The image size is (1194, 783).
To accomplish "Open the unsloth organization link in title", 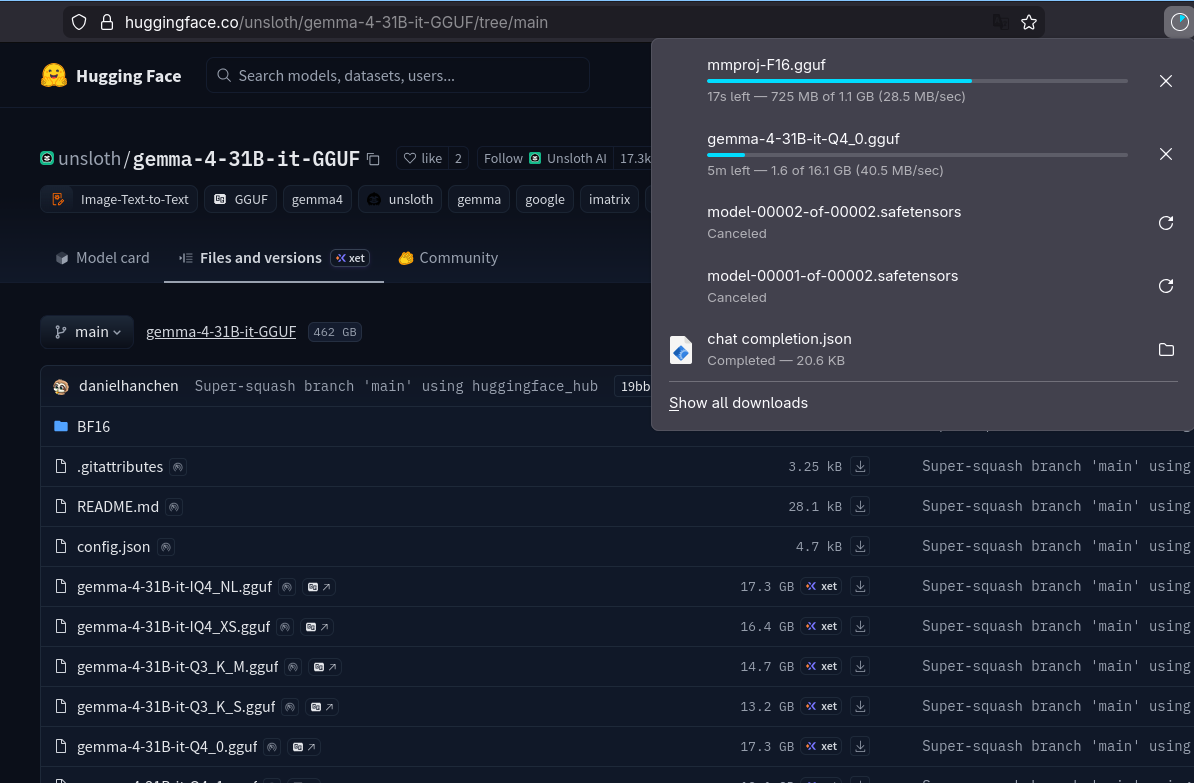I will coord(89,158).
